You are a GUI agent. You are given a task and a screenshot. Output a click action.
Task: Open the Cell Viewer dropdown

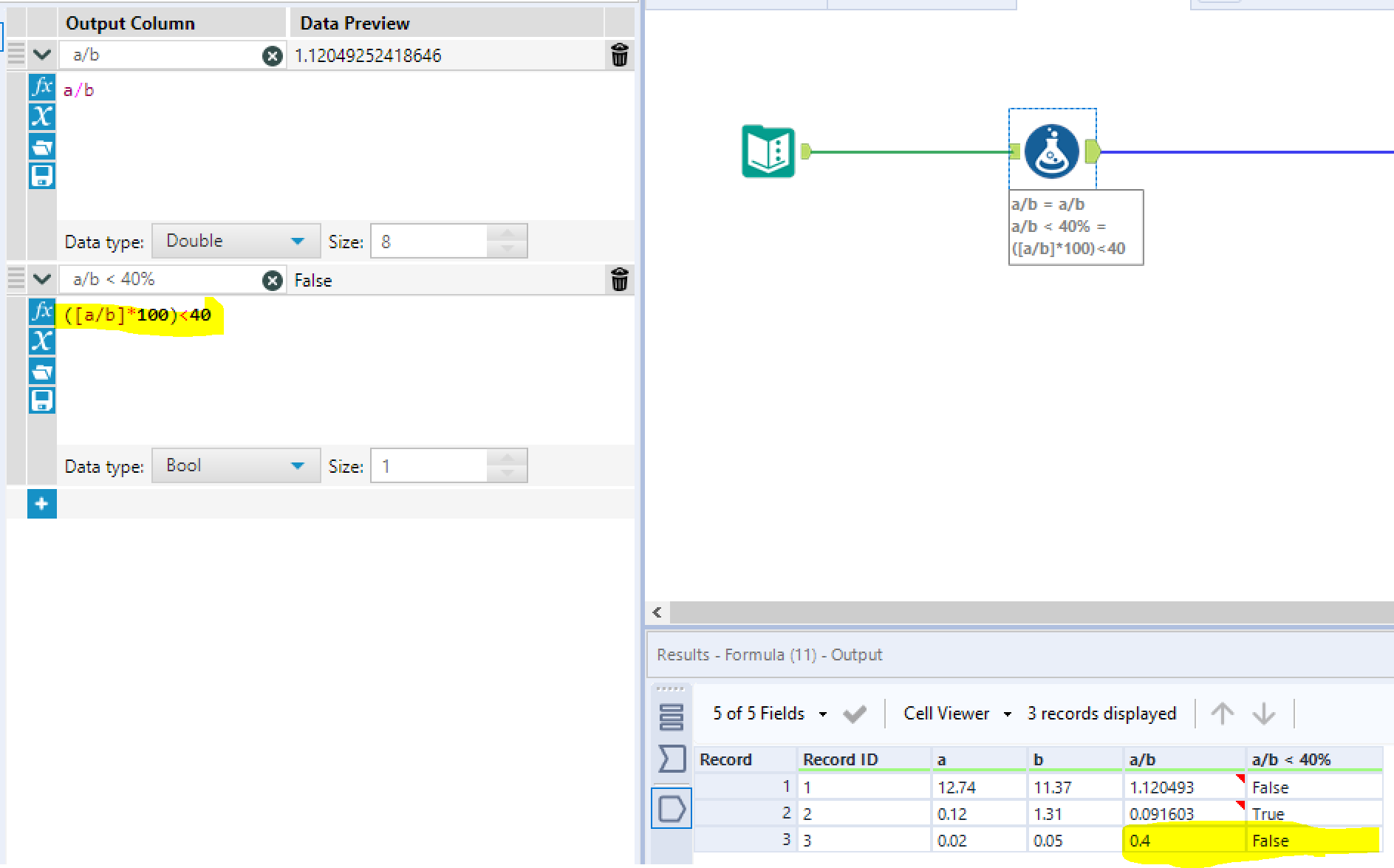(1007, 714)
